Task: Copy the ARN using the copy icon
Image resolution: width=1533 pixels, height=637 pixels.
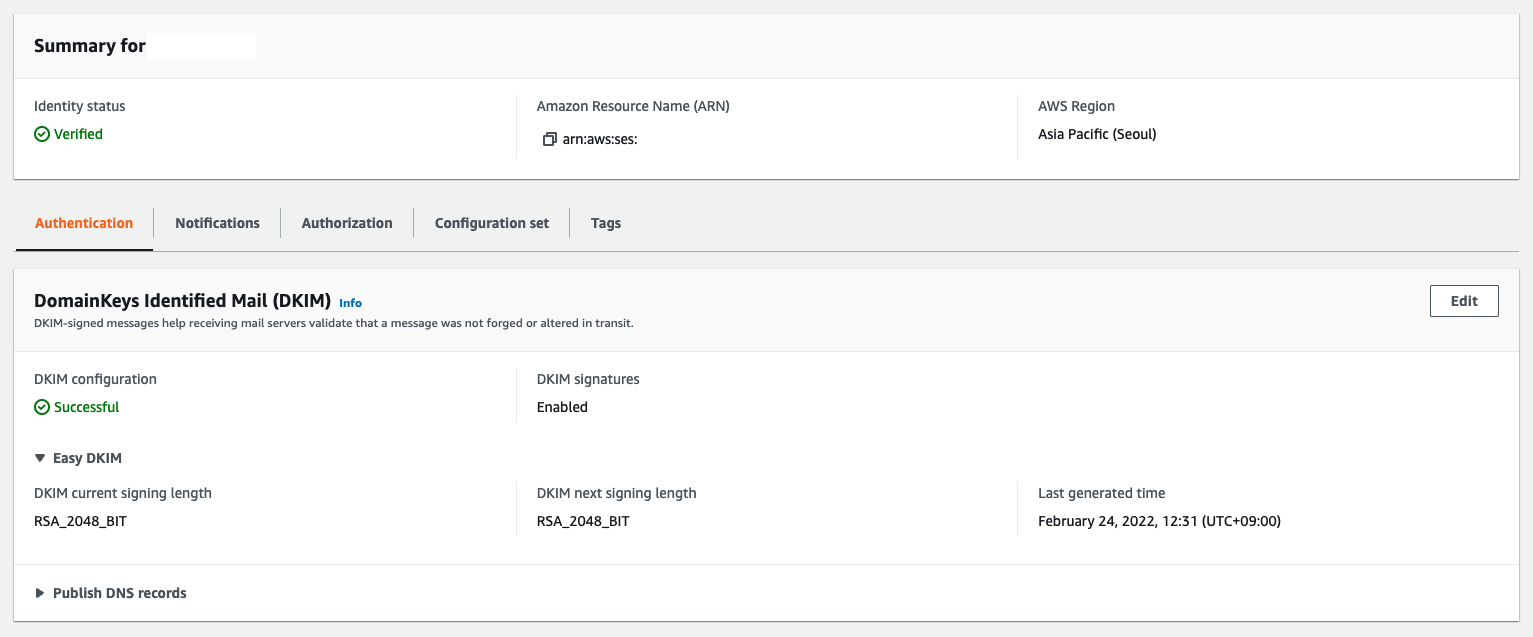Action: tap(549, 140)
